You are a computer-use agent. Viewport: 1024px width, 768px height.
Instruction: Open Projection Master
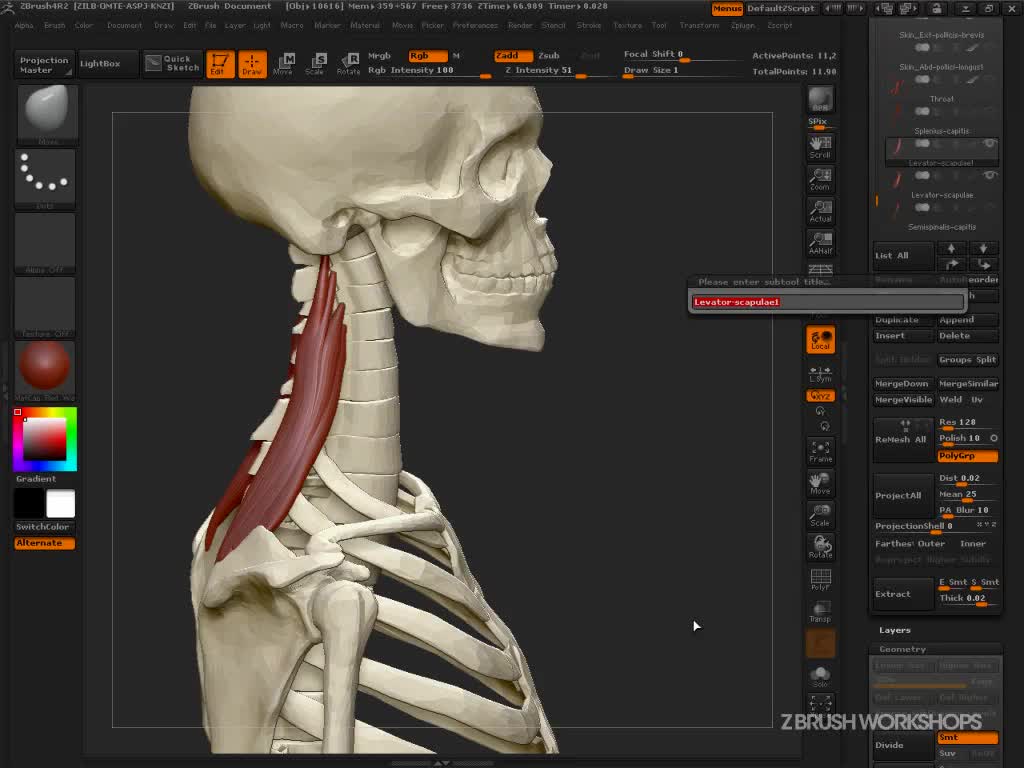[x=44, y=64]
